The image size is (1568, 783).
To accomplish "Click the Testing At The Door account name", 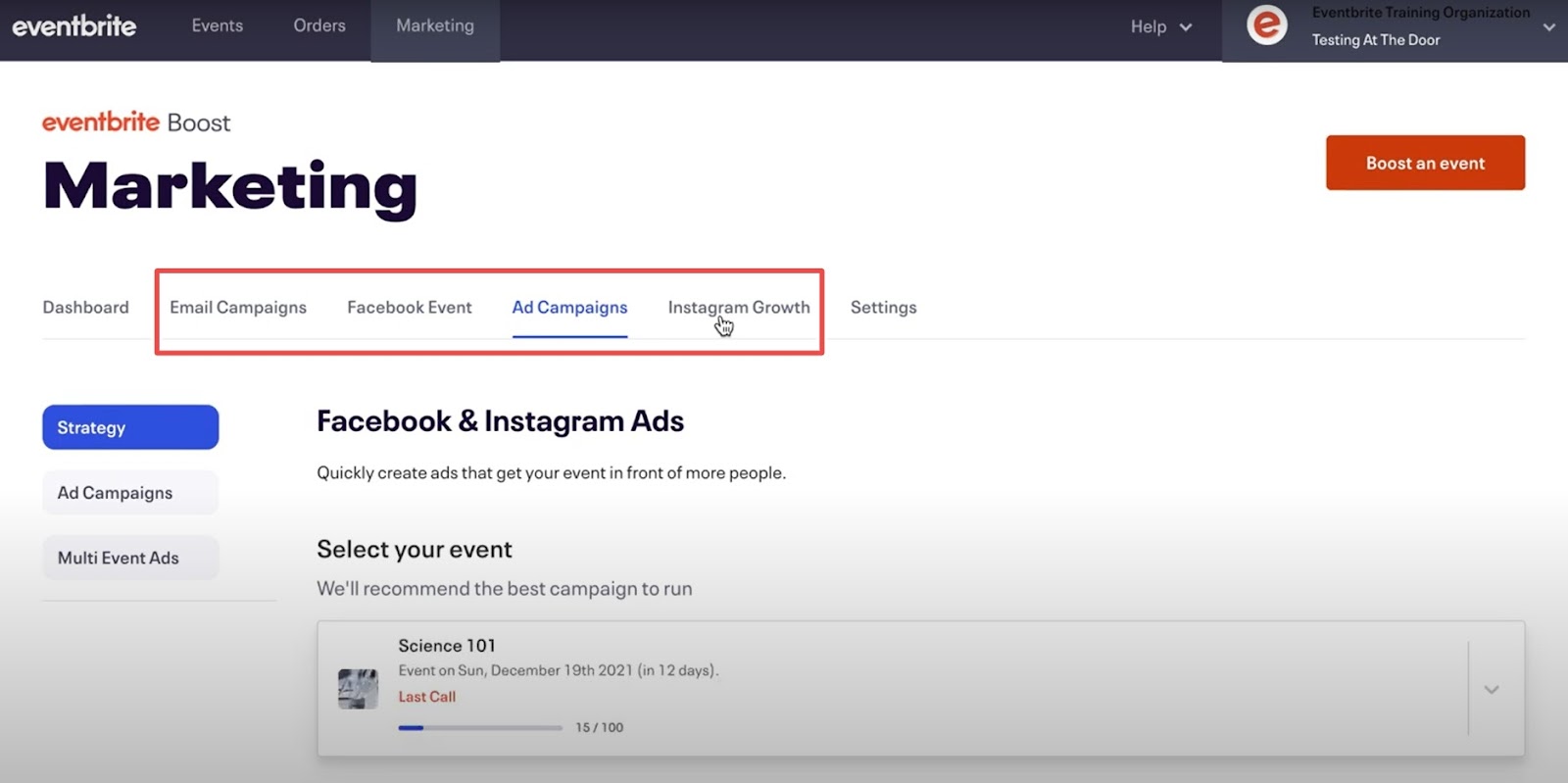I will coord(1376,40).
